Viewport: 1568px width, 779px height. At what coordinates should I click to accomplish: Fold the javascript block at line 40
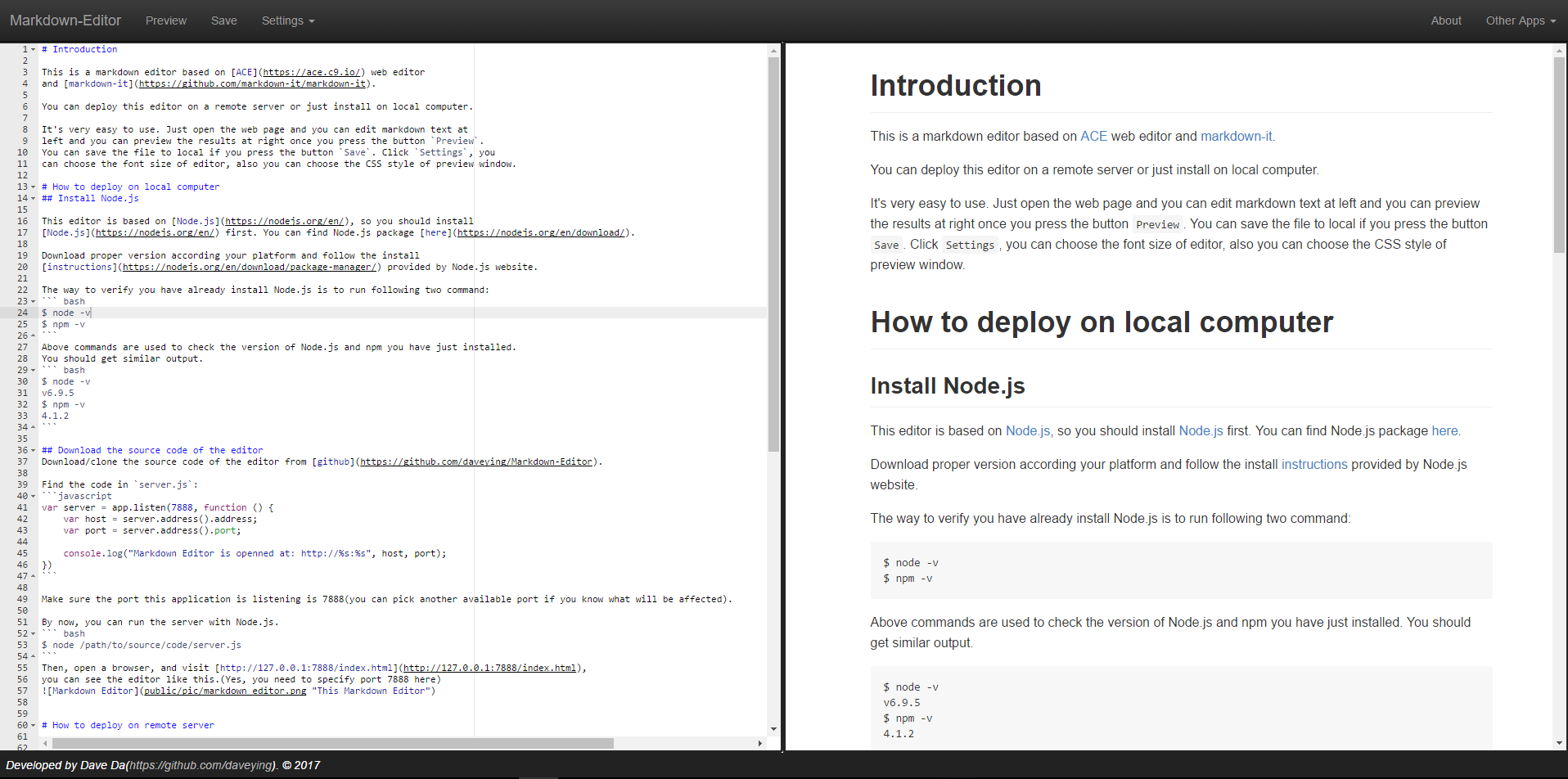point(34,496)
